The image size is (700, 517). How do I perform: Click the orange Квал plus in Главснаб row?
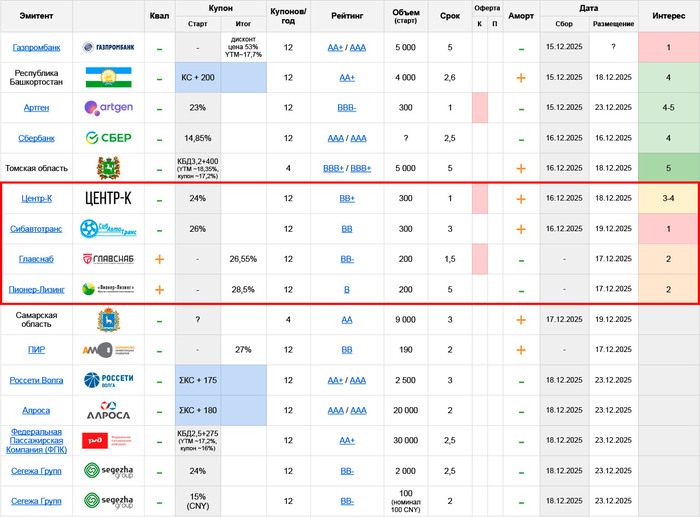pos(159,259)
